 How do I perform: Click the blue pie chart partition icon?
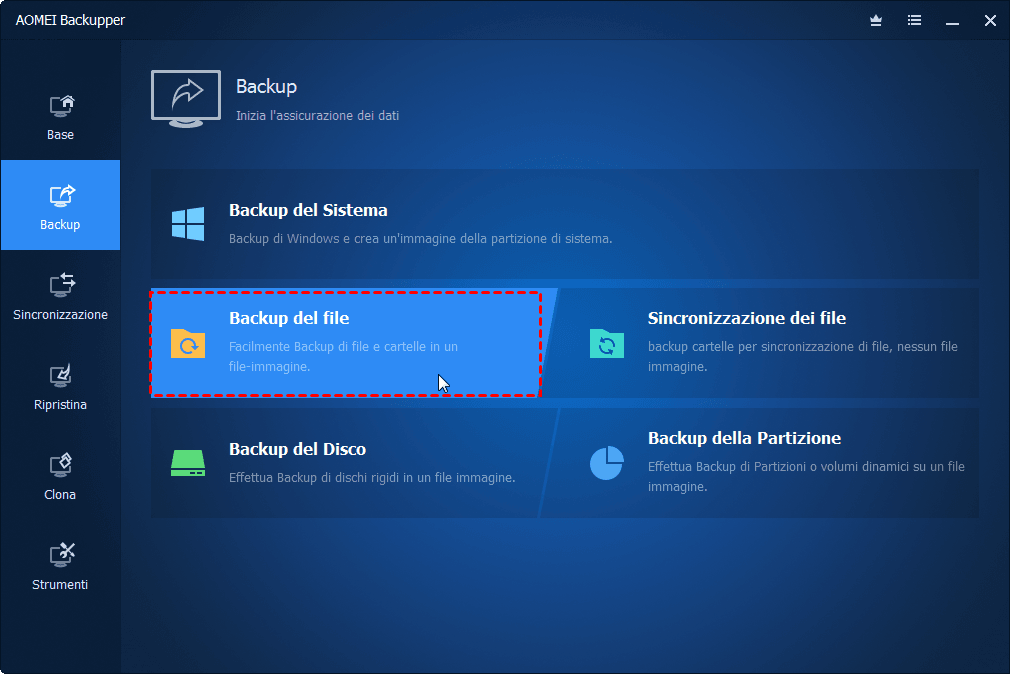coord(607,463)
